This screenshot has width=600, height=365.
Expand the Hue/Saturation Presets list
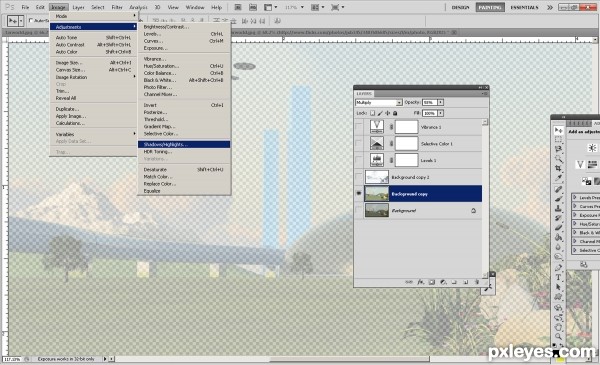coord(575,224)
